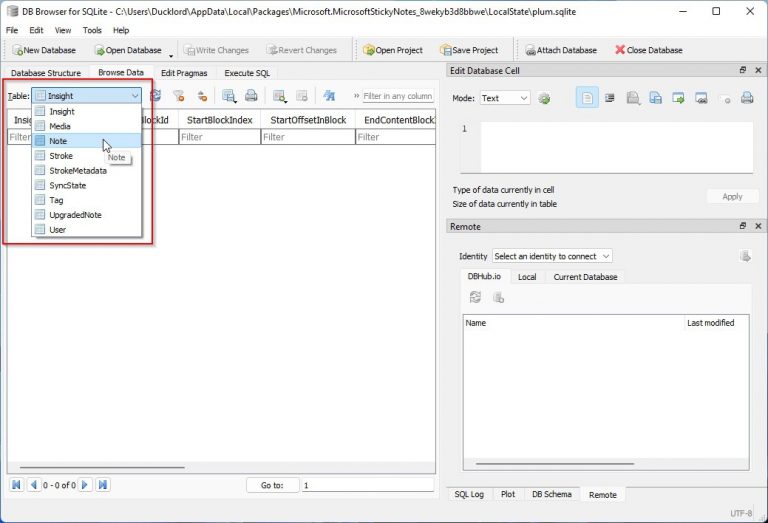
Task: Select Media from the table list
Action: (87, 126)
